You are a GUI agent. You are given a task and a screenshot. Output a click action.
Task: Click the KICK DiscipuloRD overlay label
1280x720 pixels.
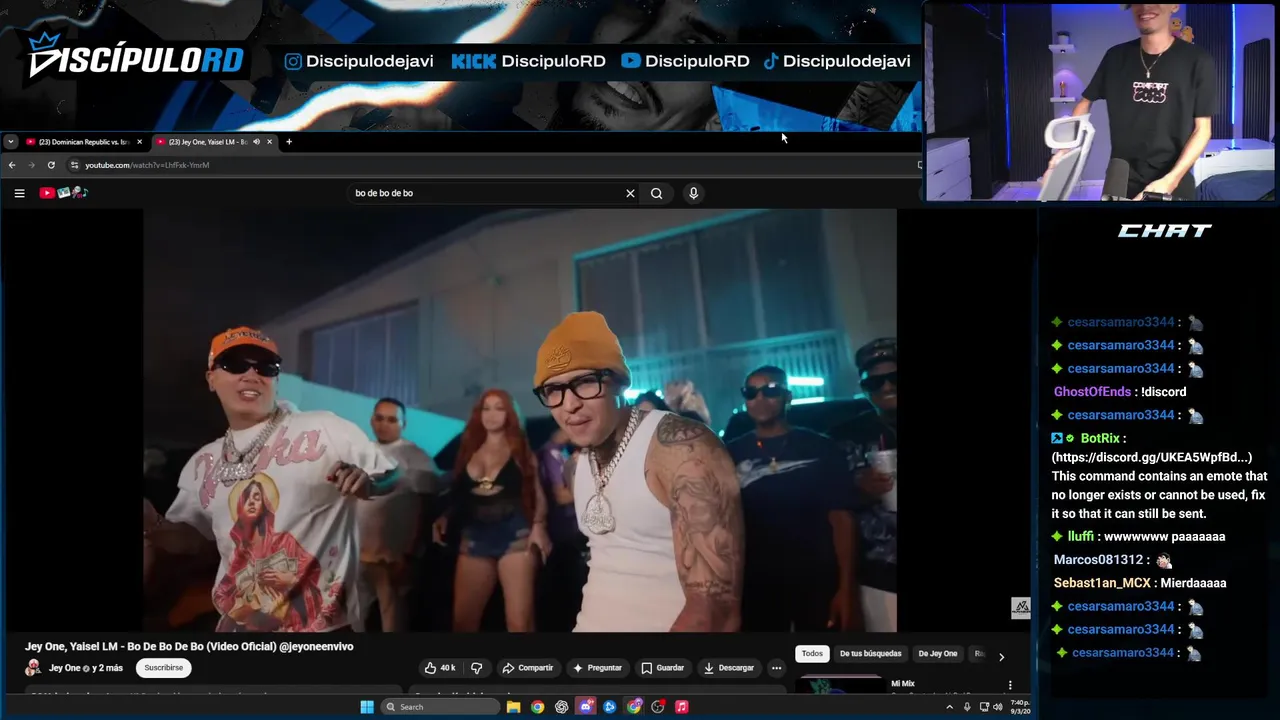point(528,61)
